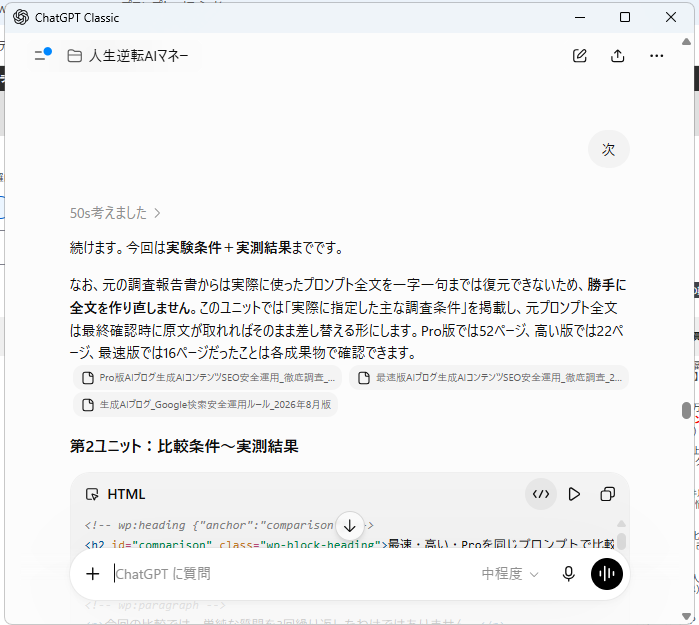Share the conversation via upload icon

(617, 56)
